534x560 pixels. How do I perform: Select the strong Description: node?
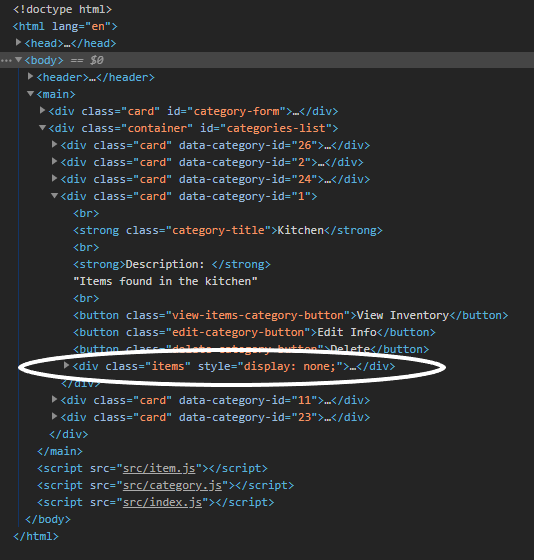pyautogui.click(x=172, y=264)
